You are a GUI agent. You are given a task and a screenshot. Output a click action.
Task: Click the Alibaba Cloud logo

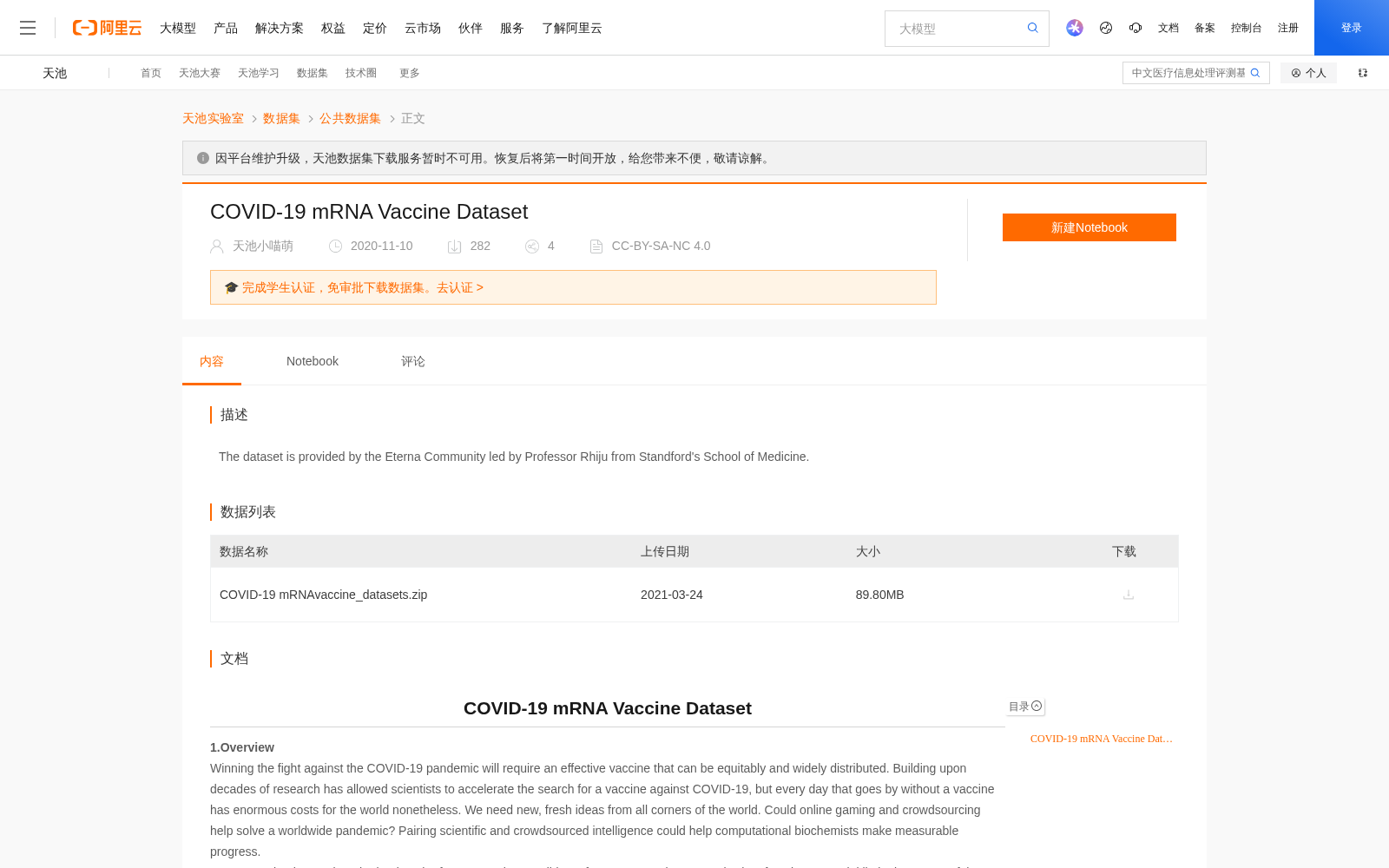(x=107, y=28)
